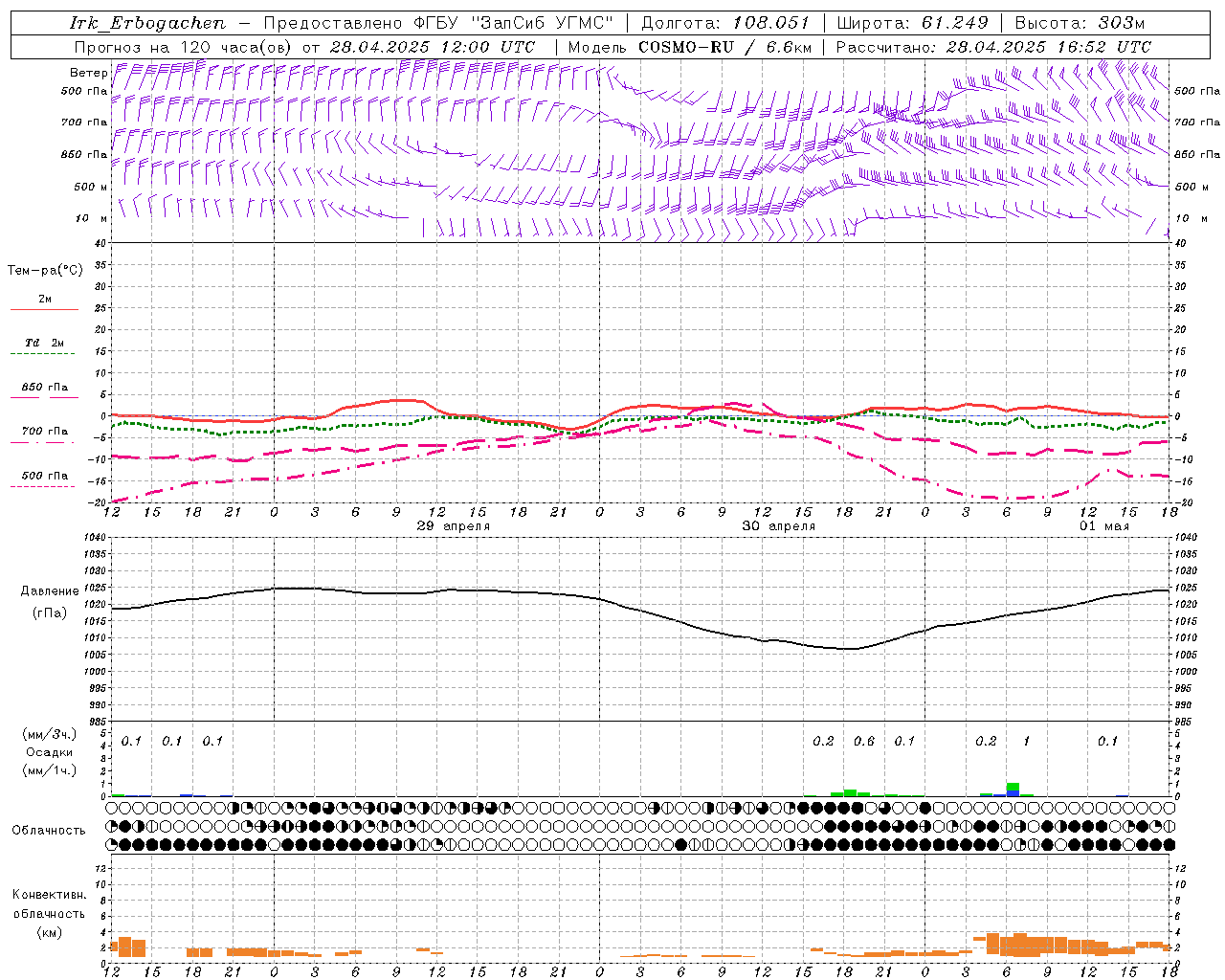Click the (км) unit label for convective clouds
Viewport: 1225px width, 980px height.
click(48, 932)
